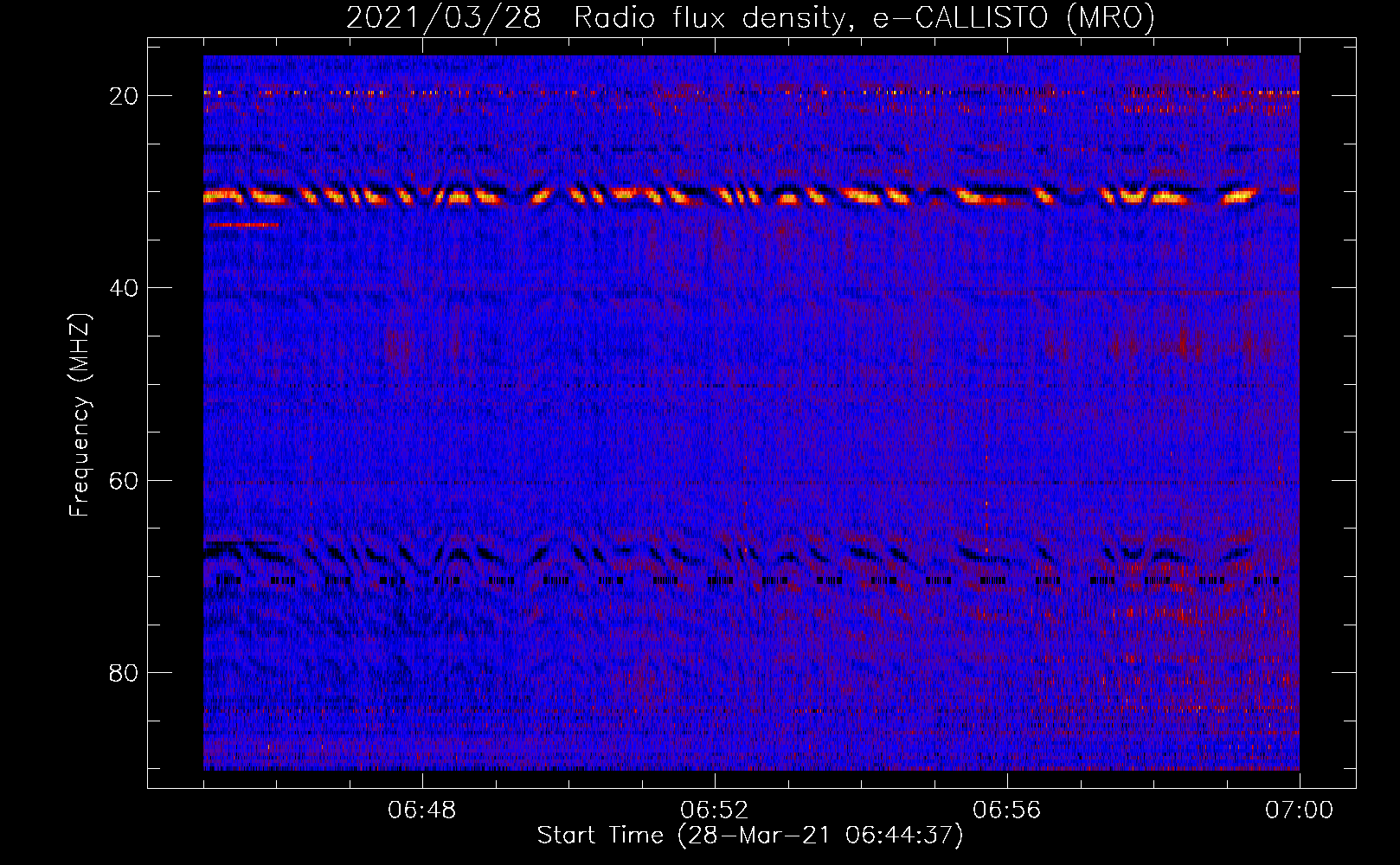Click the '40' frequency tick label
The height and width of the screenshot is (865, 1400).
coord(124,288)
